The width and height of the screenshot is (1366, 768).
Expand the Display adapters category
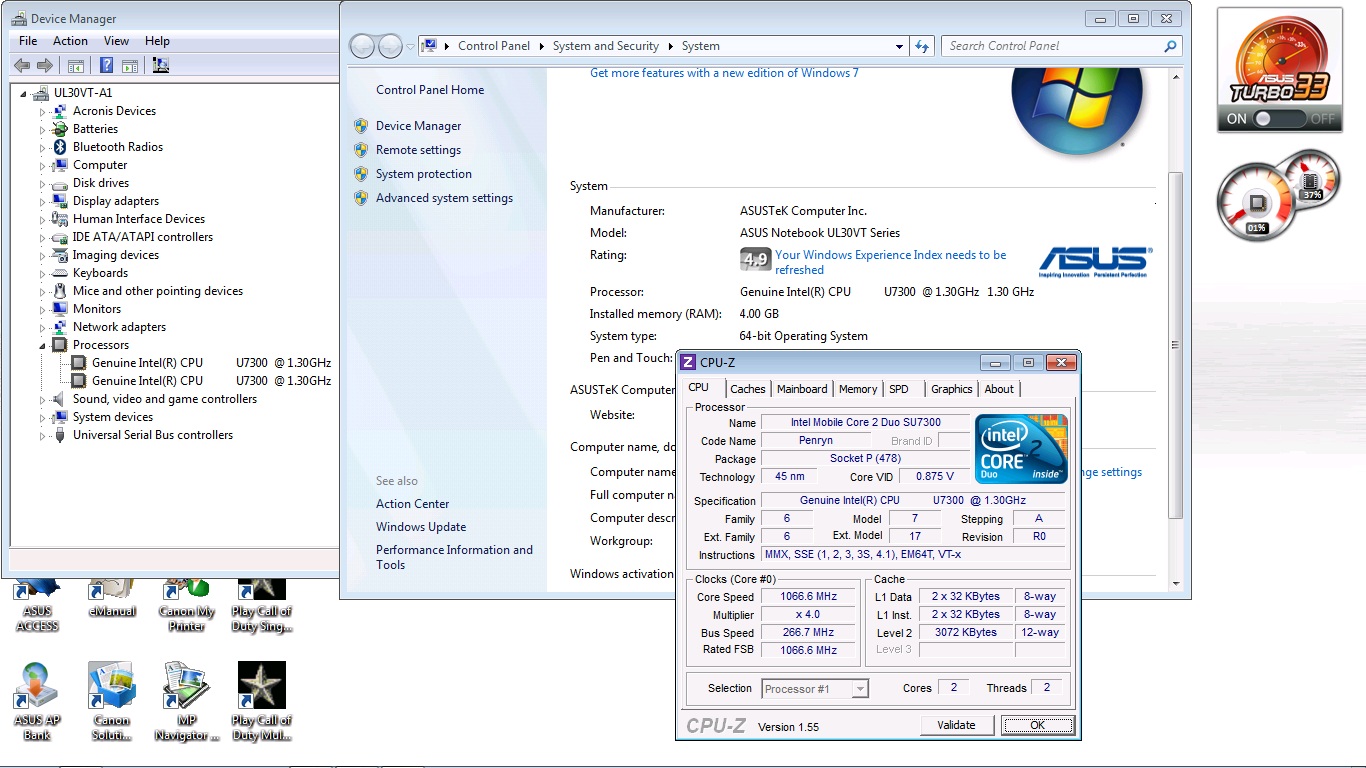pos(43,201)
